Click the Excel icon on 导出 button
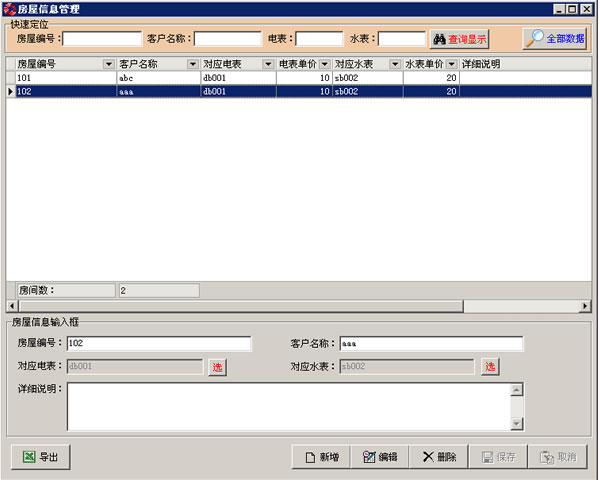The height and width of the screenshot is (480, 600). pyautogui.click(x=29, y=457)
